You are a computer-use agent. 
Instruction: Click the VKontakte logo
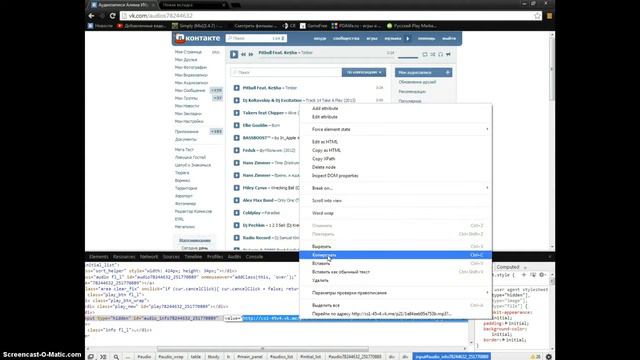point(198,38)
